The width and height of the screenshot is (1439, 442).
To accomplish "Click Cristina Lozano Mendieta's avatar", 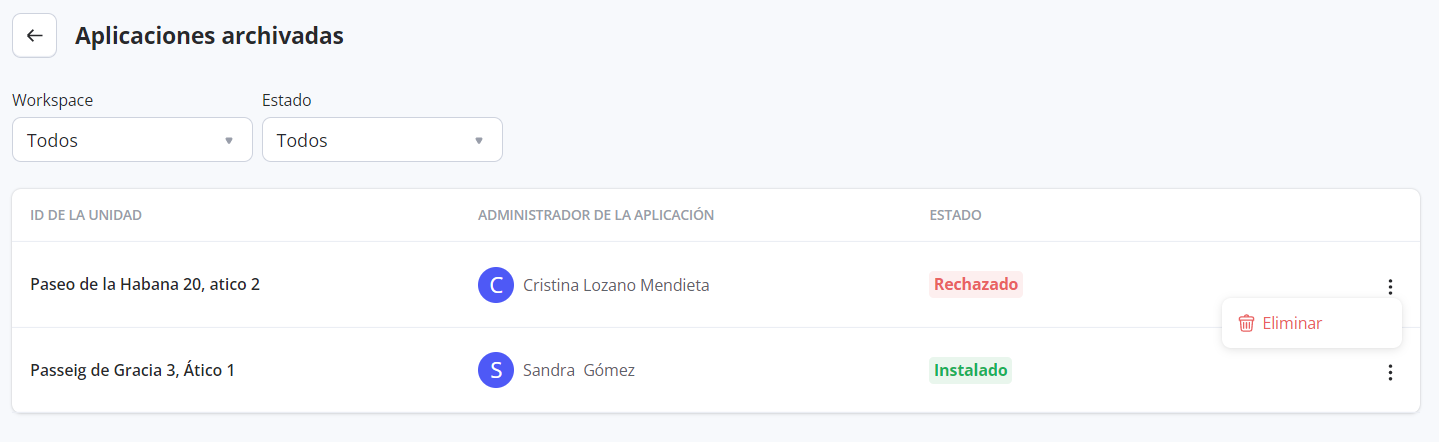I will pos(496,285).
